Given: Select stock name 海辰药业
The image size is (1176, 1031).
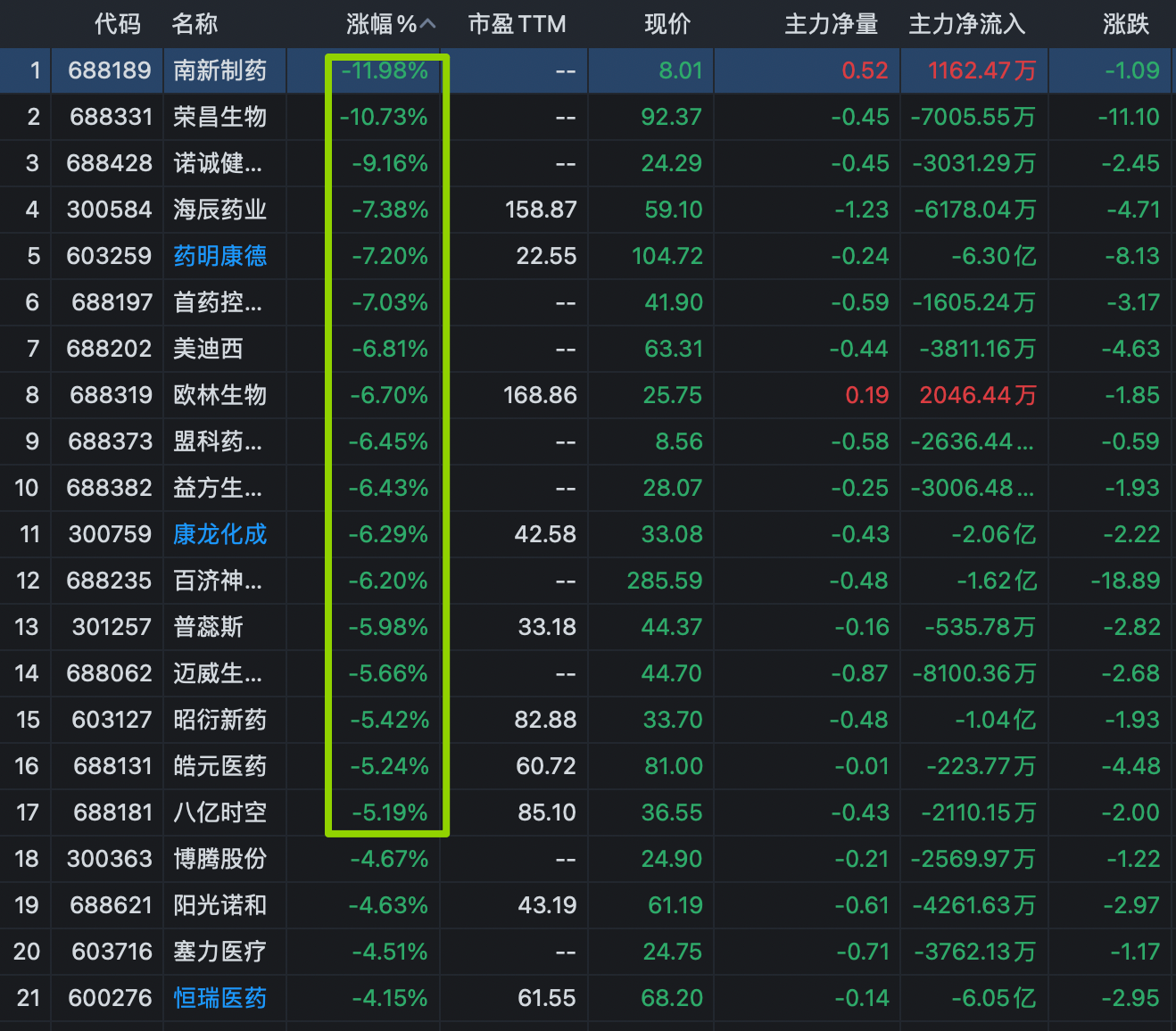Looking at the screenshot, I should (x=220, y=210).
